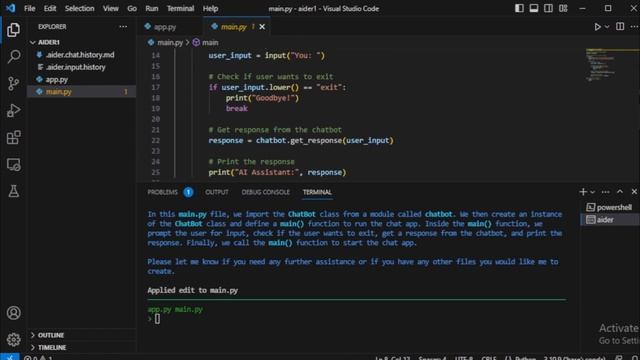Open the launch profile dropdown beside plus
This screenshot has width=640, height=360.
593,192
